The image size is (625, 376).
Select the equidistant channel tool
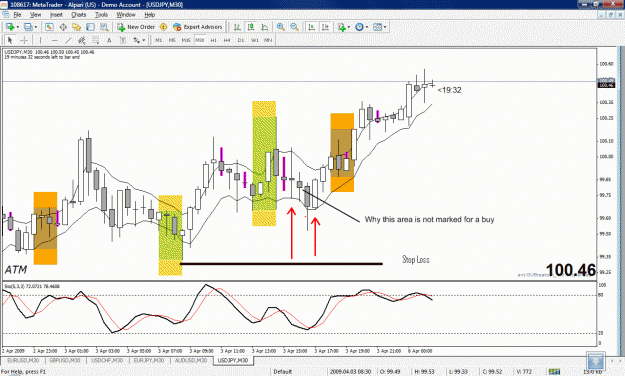pos(82,40)
